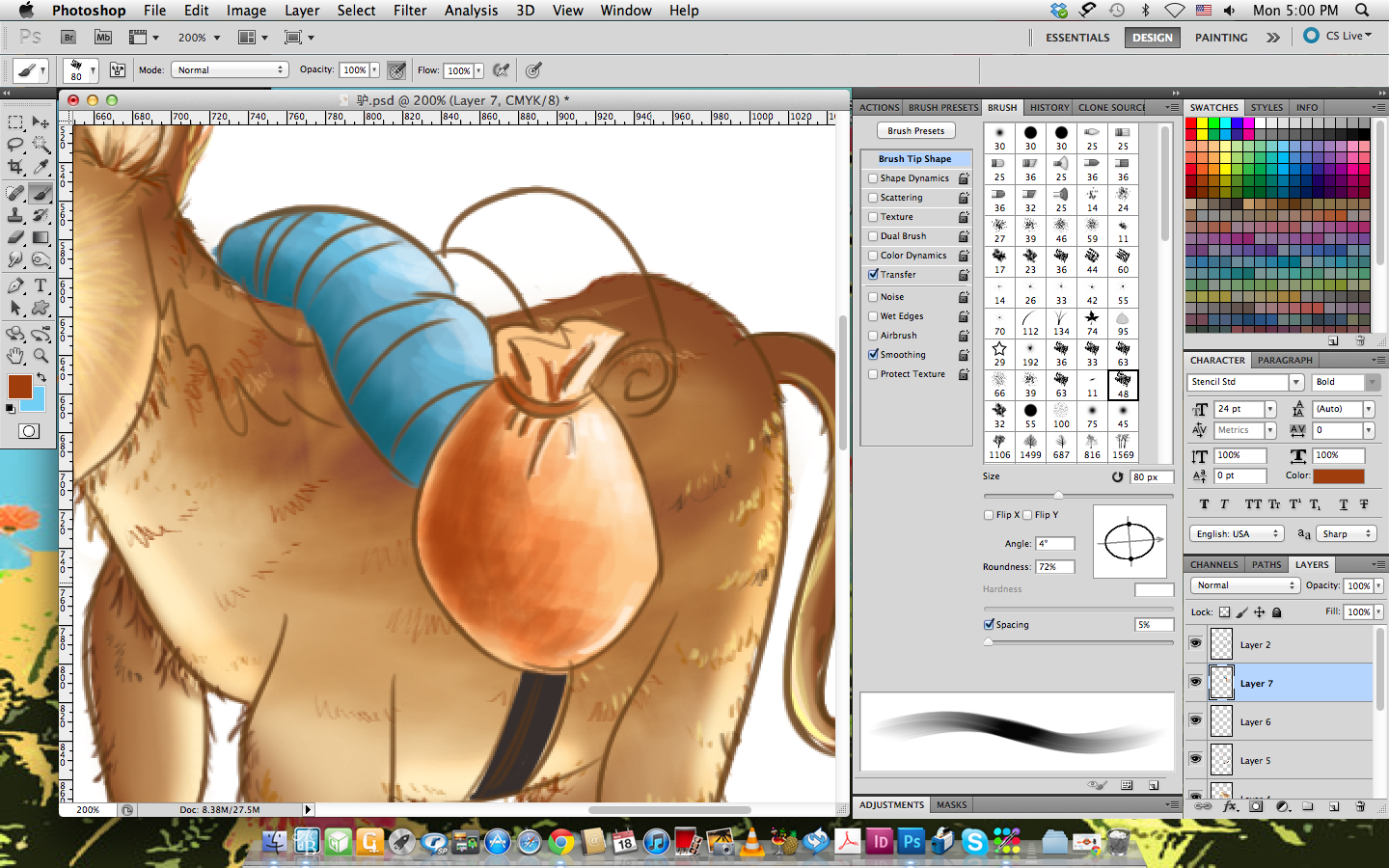Select the Eraser tool

15,237
